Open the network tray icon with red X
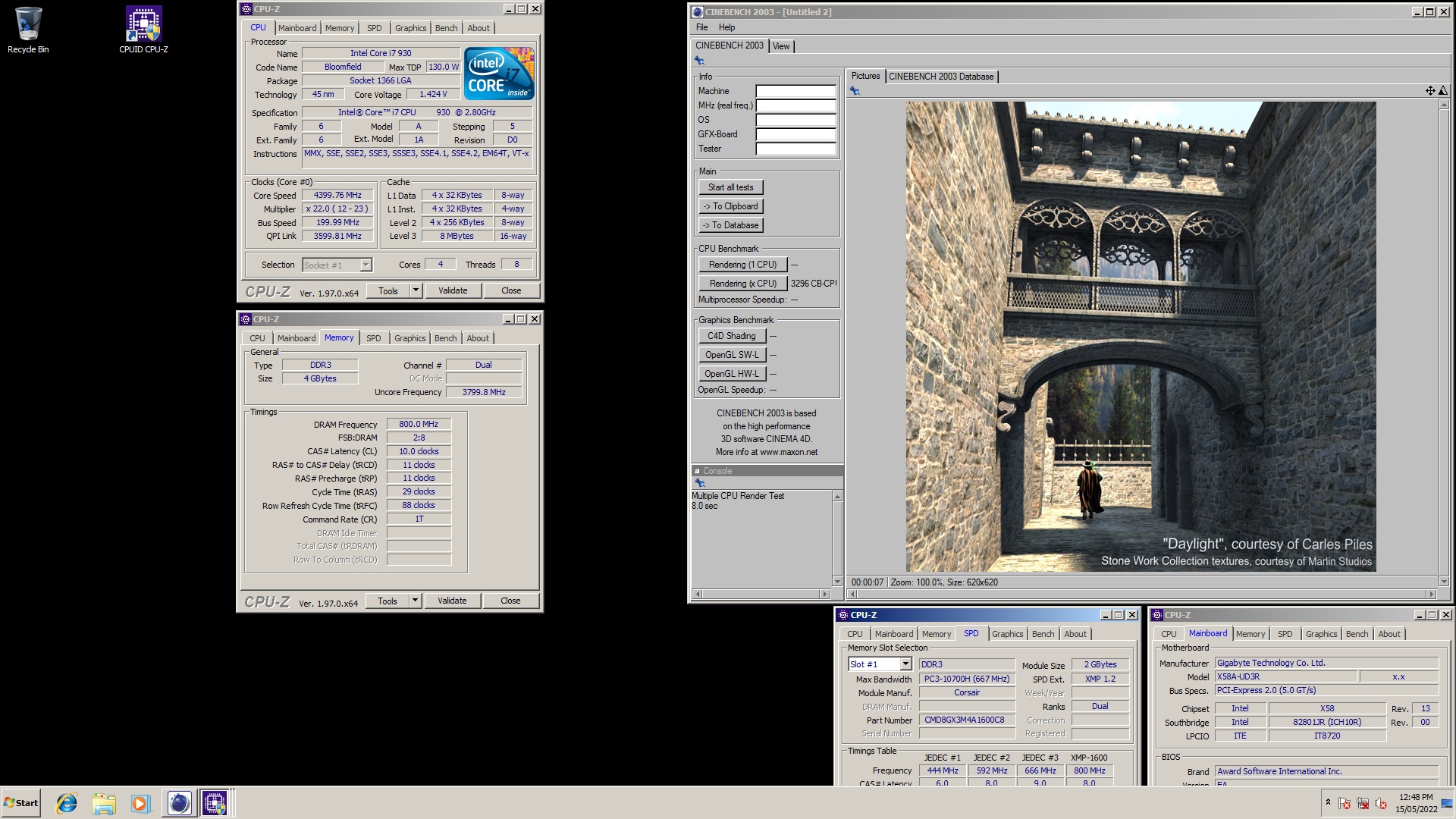Screen dimensions: 1456x819 1363,803
